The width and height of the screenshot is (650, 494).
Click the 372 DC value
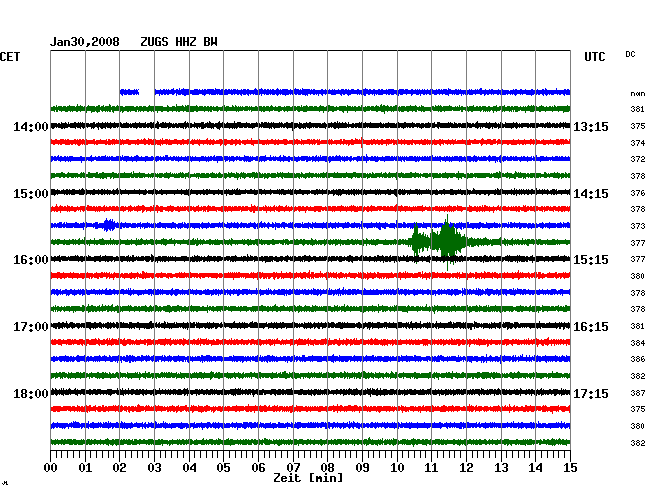click(x=638, y=159)
